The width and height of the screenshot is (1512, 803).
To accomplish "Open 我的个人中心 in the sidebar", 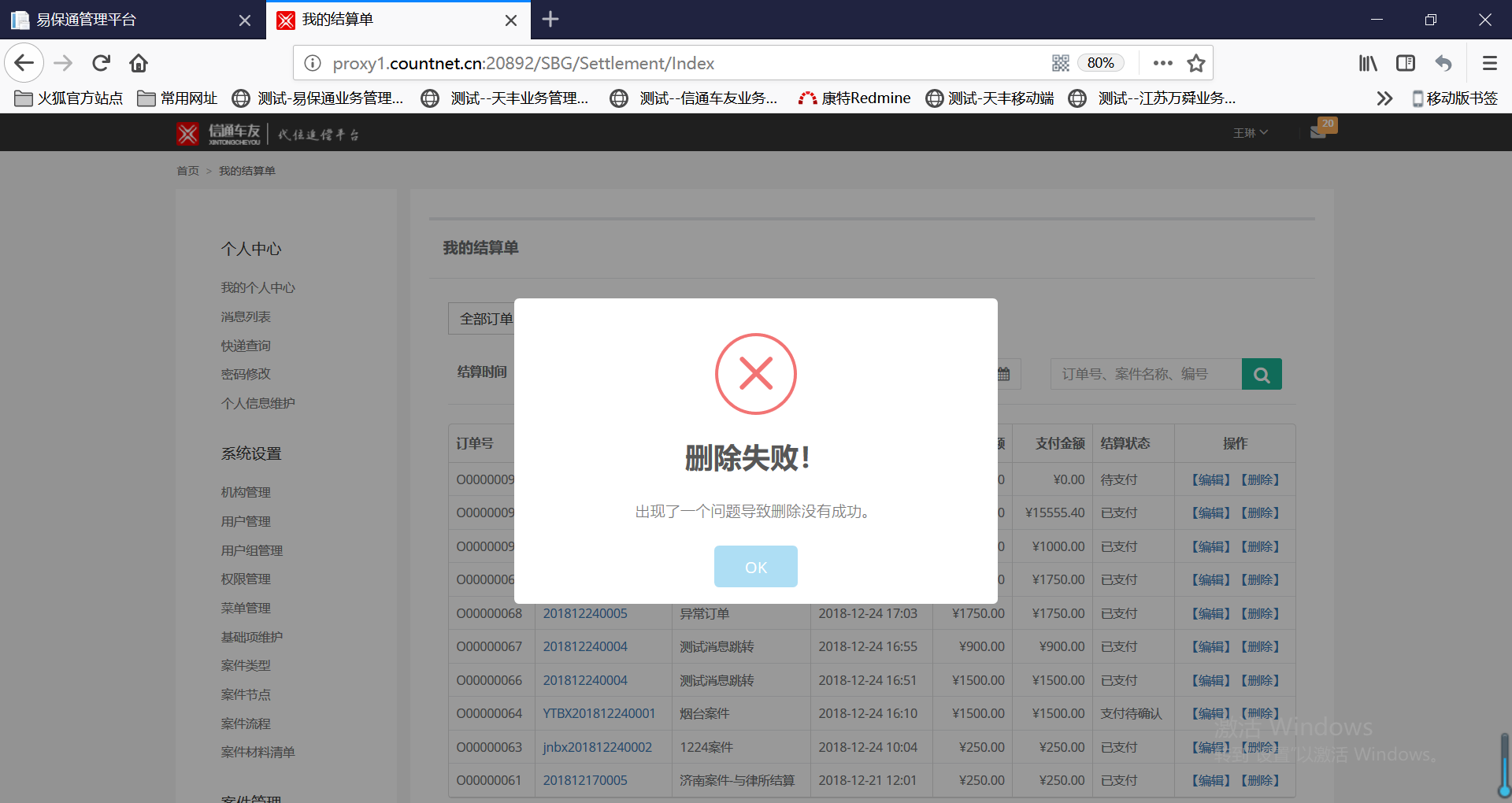I will point(258,288).
